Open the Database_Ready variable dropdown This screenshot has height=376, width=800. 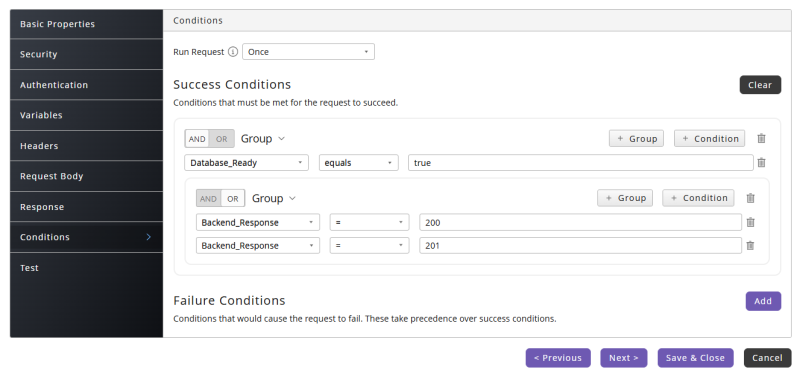[x=246, y=163]
